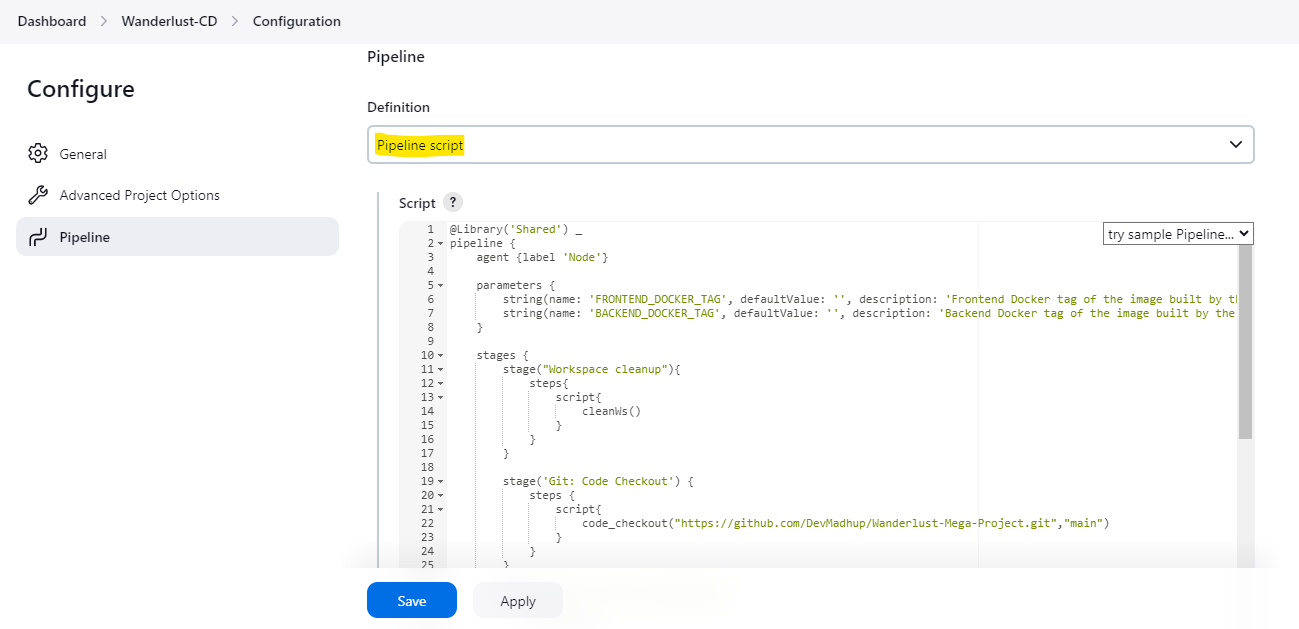1299x629 pixels.
Task: Apply the configuration changes
Action: (518, 601)
